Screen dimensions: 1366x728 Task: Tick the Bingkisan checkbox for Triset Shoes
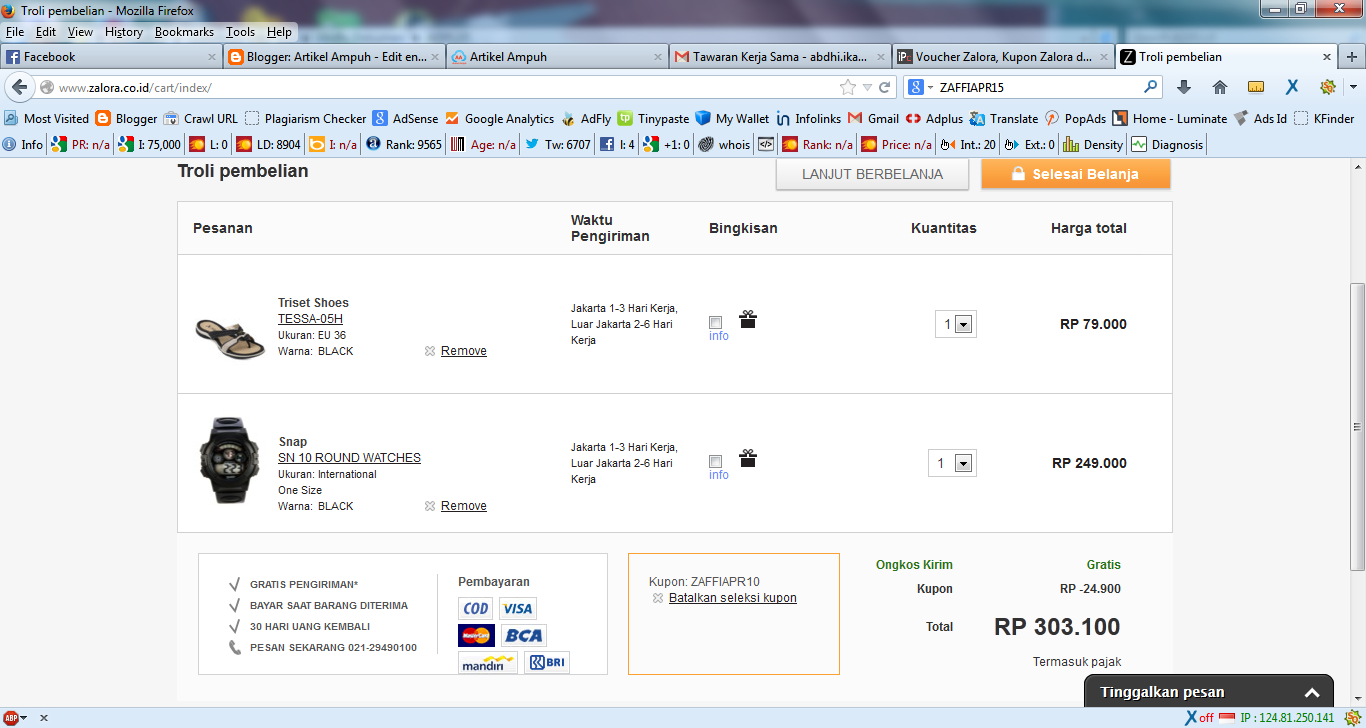(x=715, y=322)
